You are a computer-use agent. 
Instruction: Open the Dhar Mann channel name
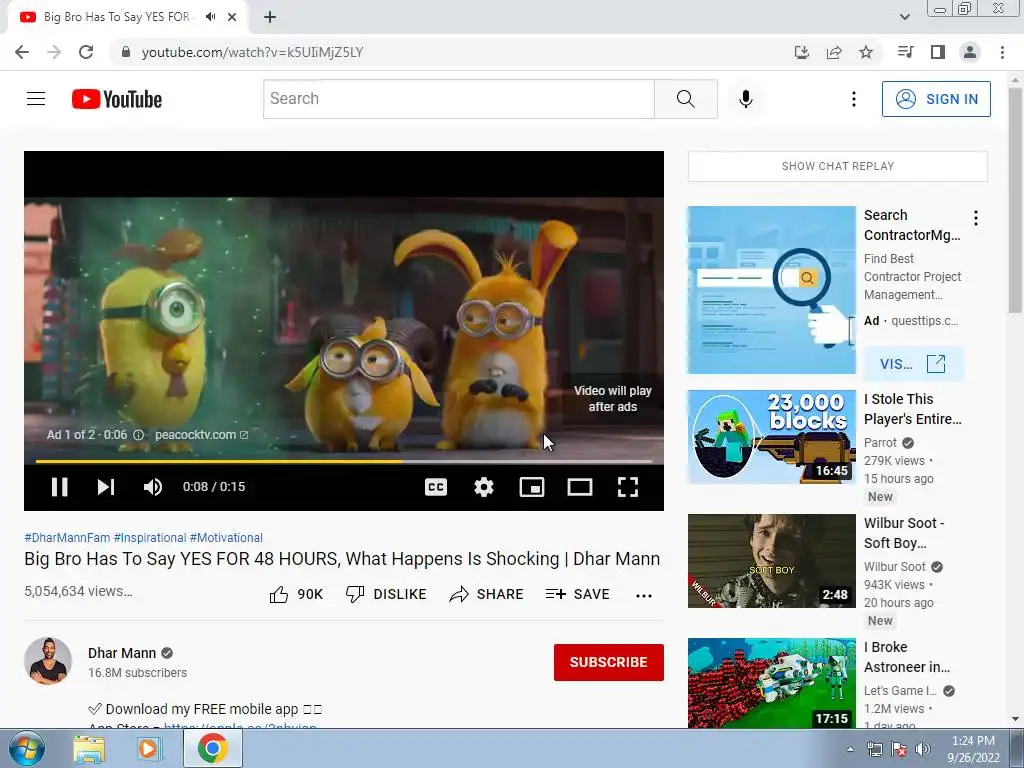tap(122, 653)
